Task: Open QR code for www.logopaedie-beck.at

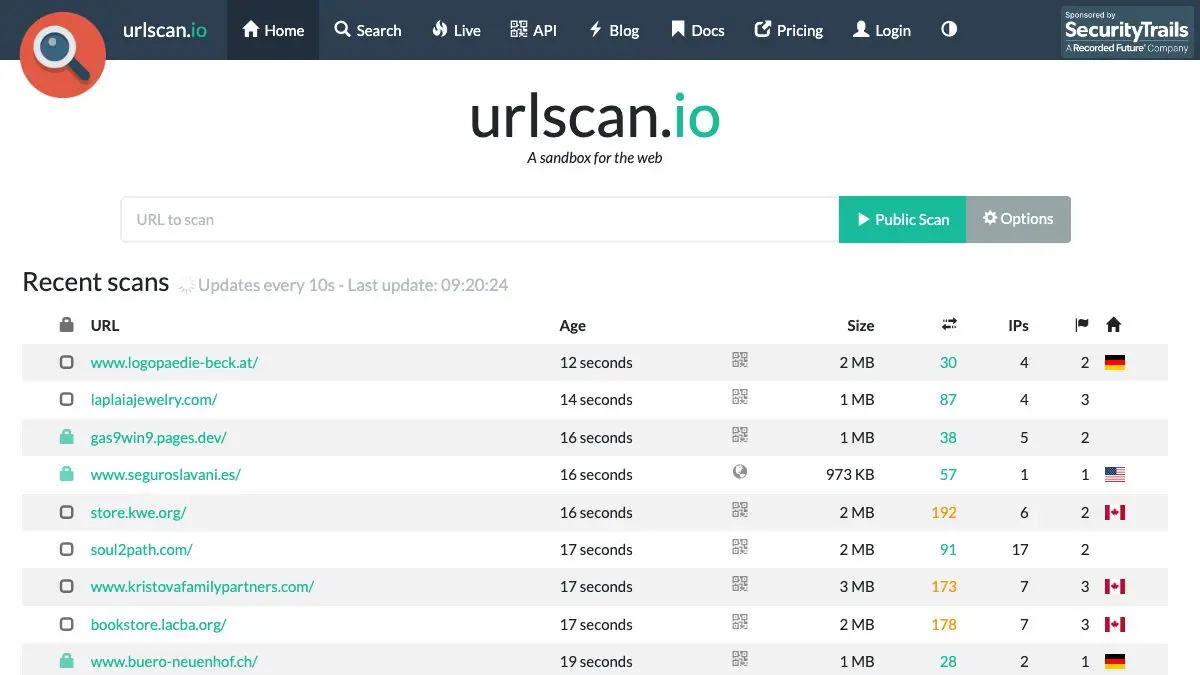Action: point(740,361)
